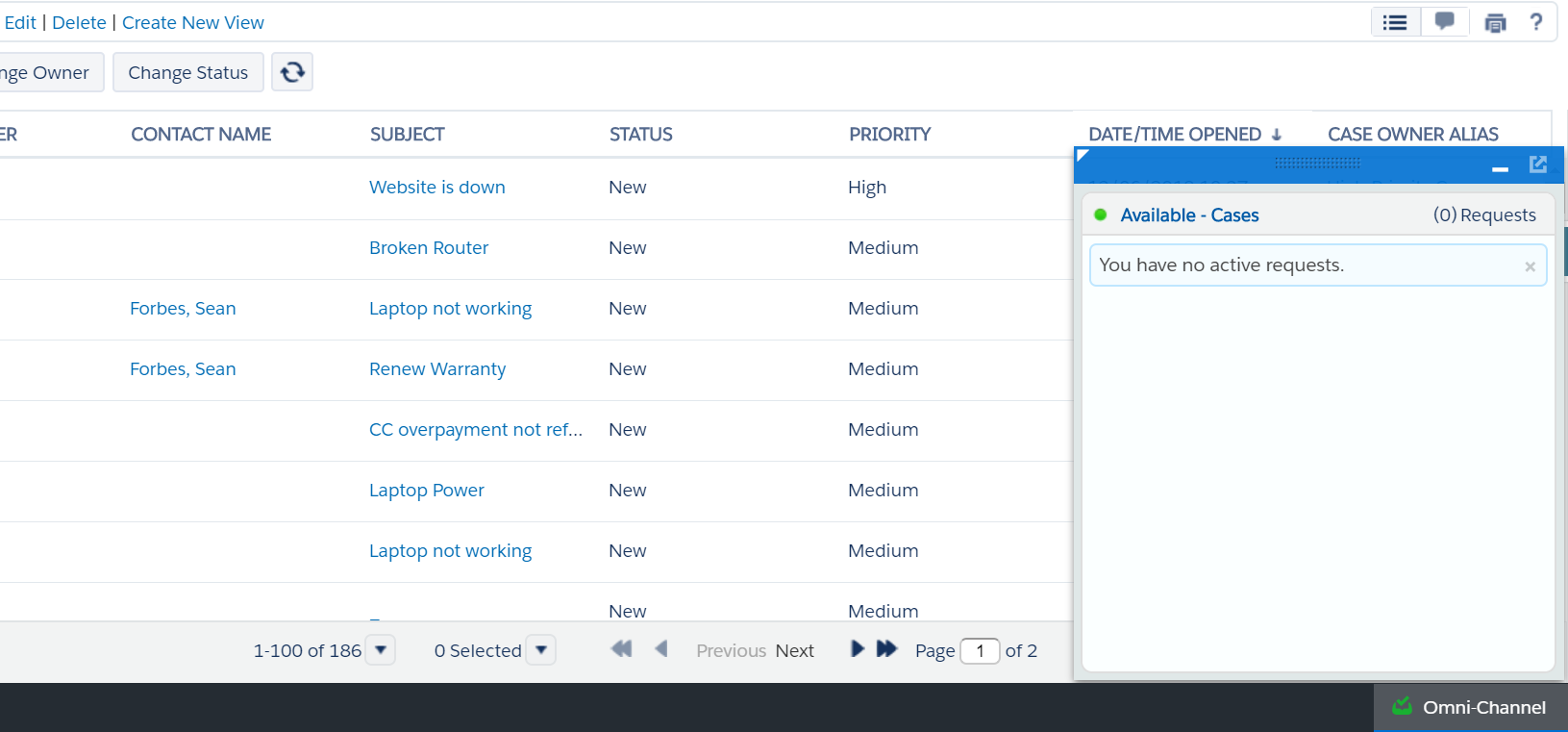1568x732 pixels.
Task: Open the Laptop Power case
Action: tap(427, 491)
